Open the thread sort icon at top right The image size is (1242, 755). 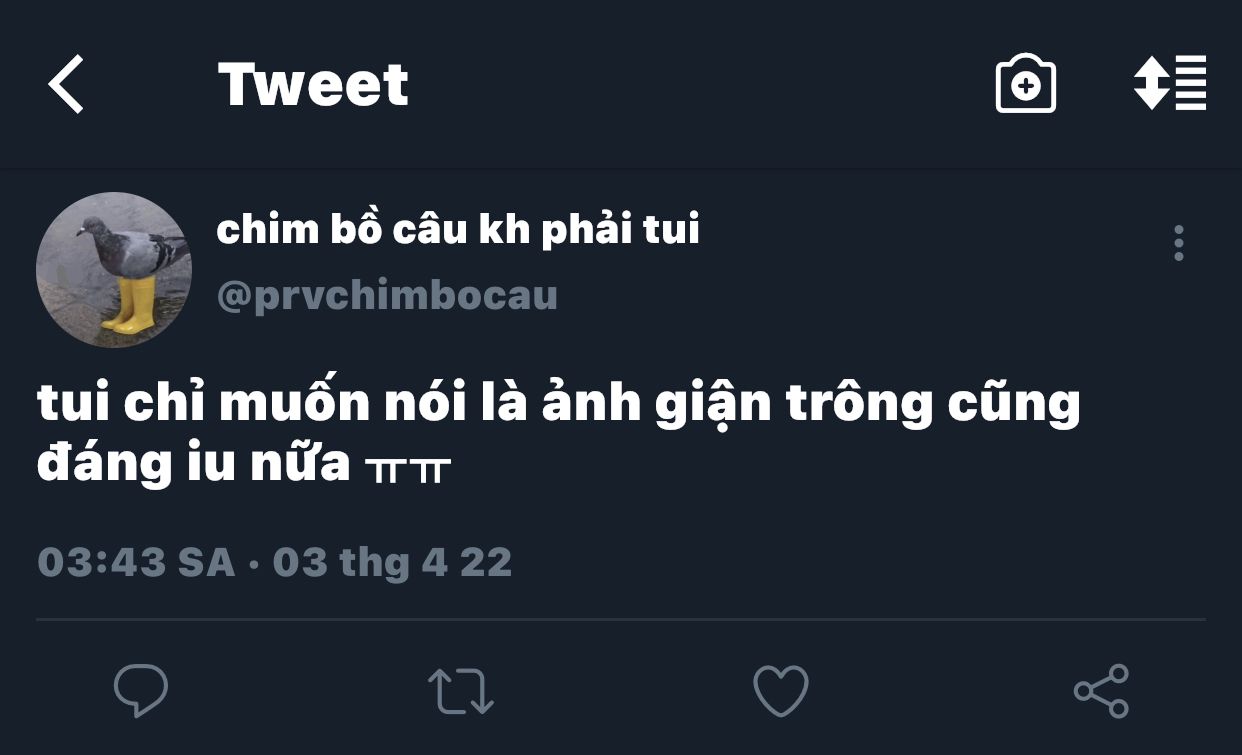(1170, 83)
